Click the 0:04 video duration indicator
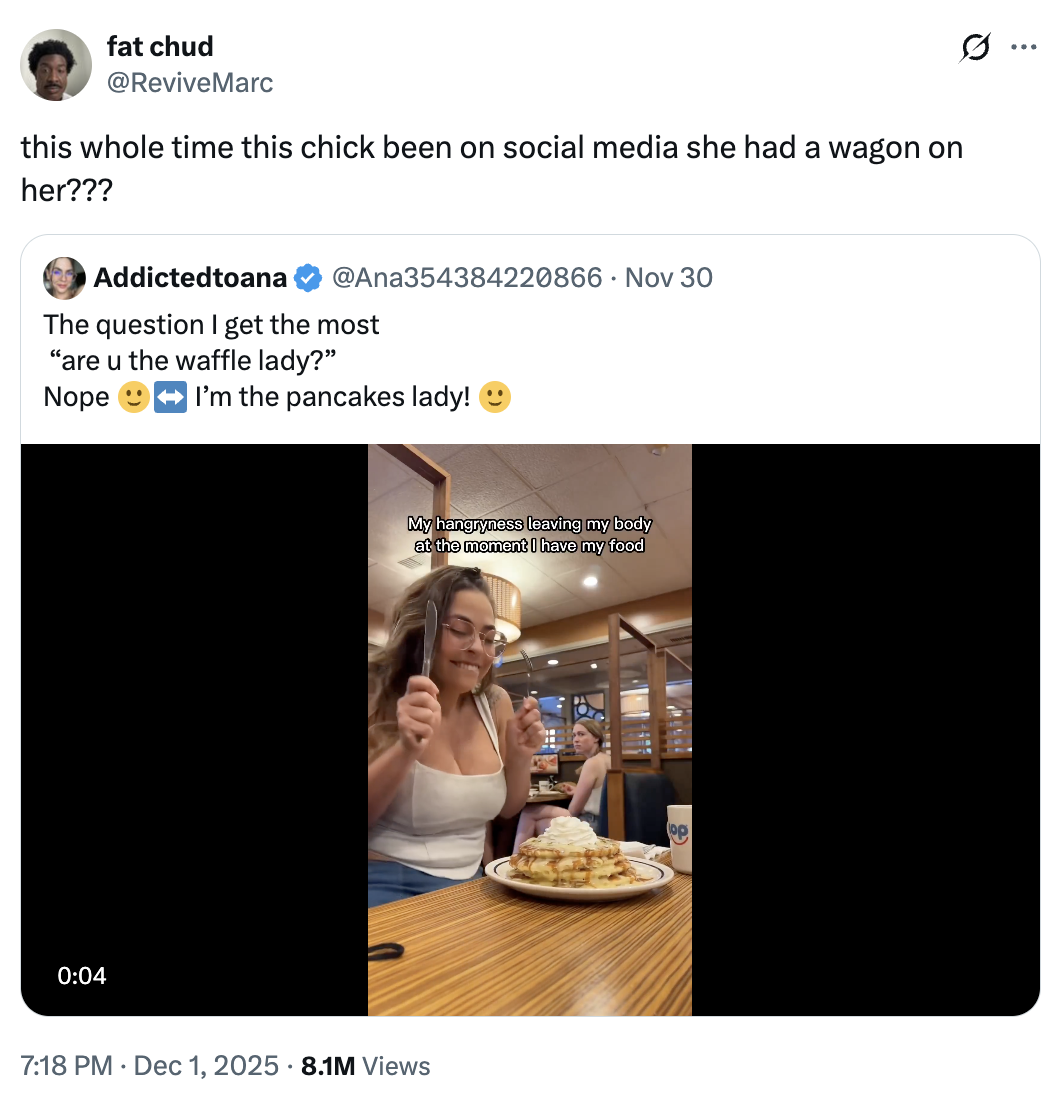 click(x=80, y=975)
